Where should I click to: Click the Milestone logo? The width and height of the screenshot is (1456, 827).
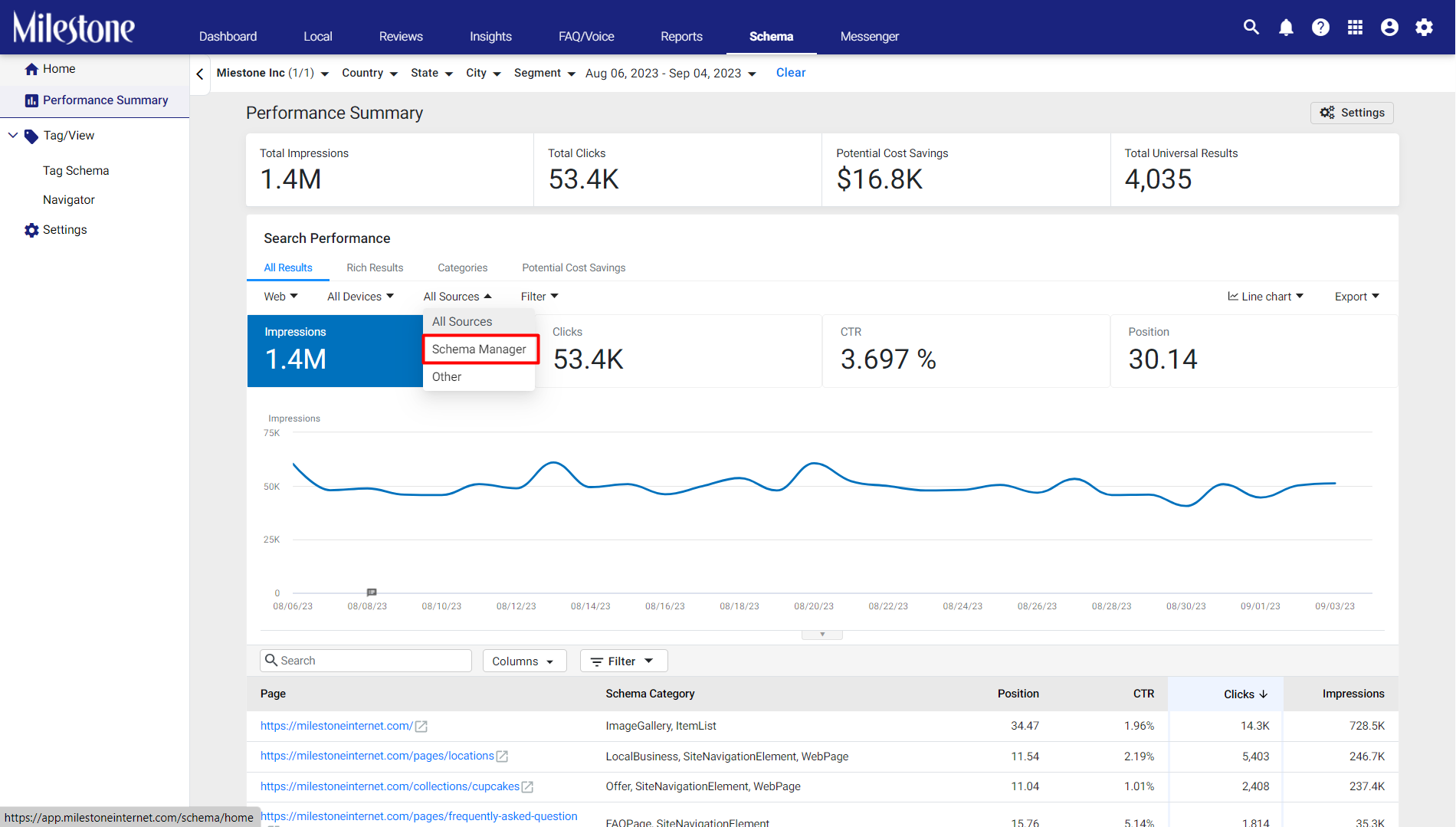click(74, 28)
